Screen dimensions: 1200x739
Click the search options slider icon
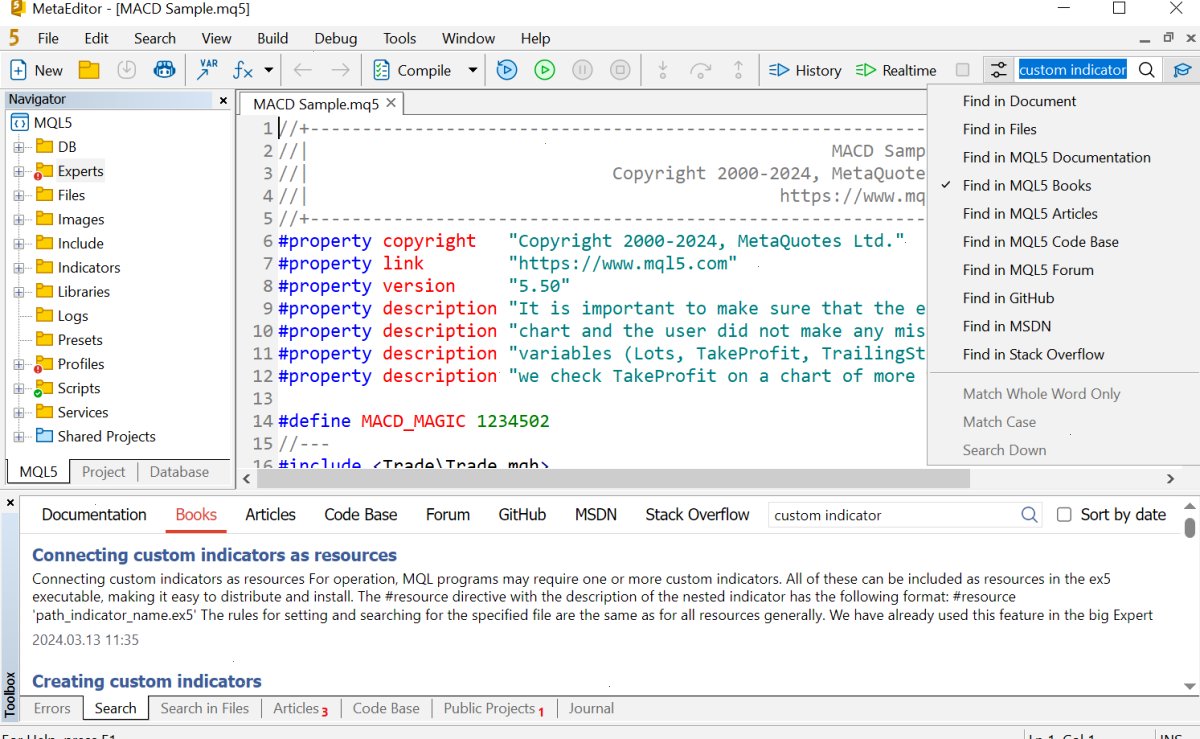coord(998,70)
